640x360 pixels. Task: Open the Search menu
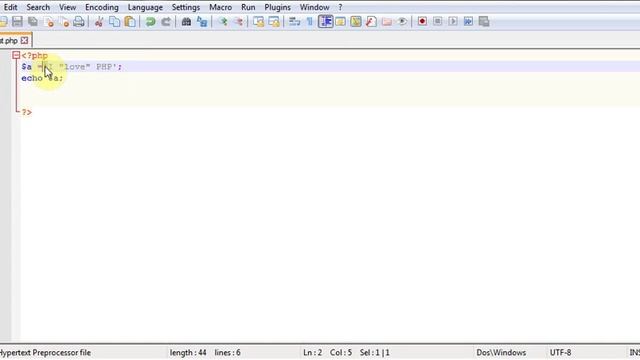(x=38, y=7)
